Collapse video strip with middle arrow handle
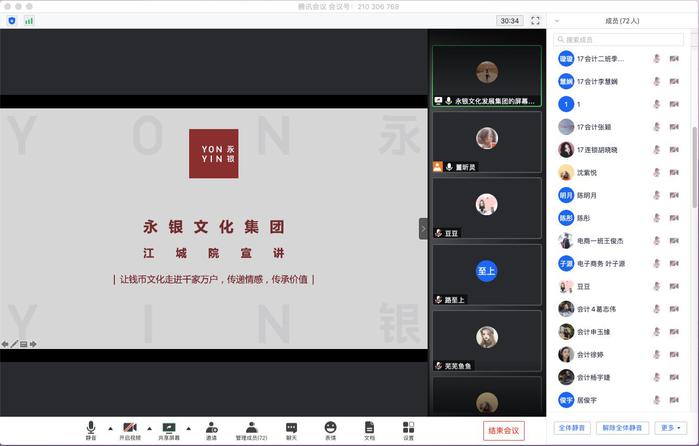This screenshot has width=699, height=446. pyautogui.click(x=423, y=229)
